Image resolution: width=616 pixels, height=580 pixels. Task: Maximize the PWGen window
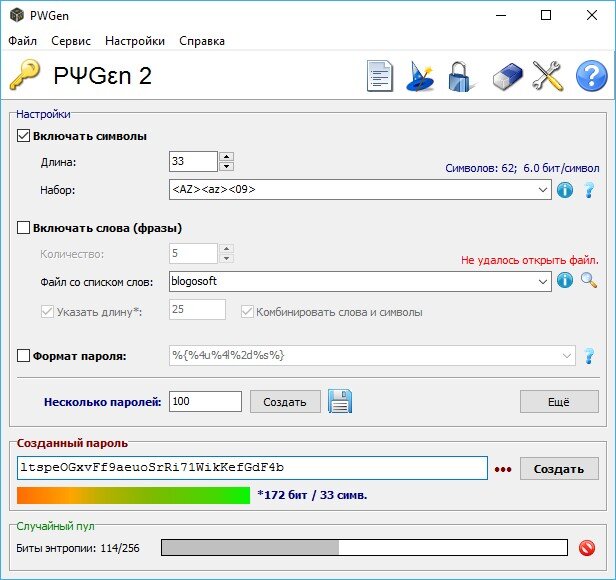(x=546, y=16)
